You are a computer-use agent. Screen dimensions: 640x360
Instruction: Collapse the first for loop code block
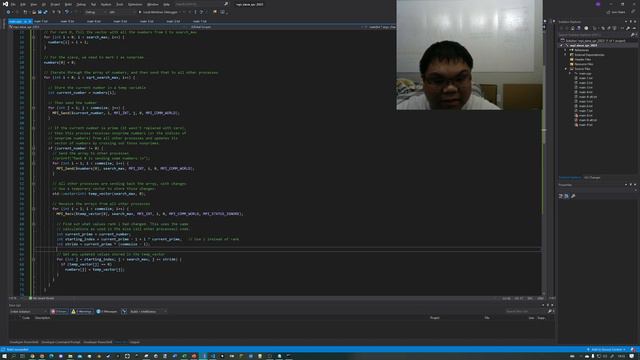click(33, 37)
